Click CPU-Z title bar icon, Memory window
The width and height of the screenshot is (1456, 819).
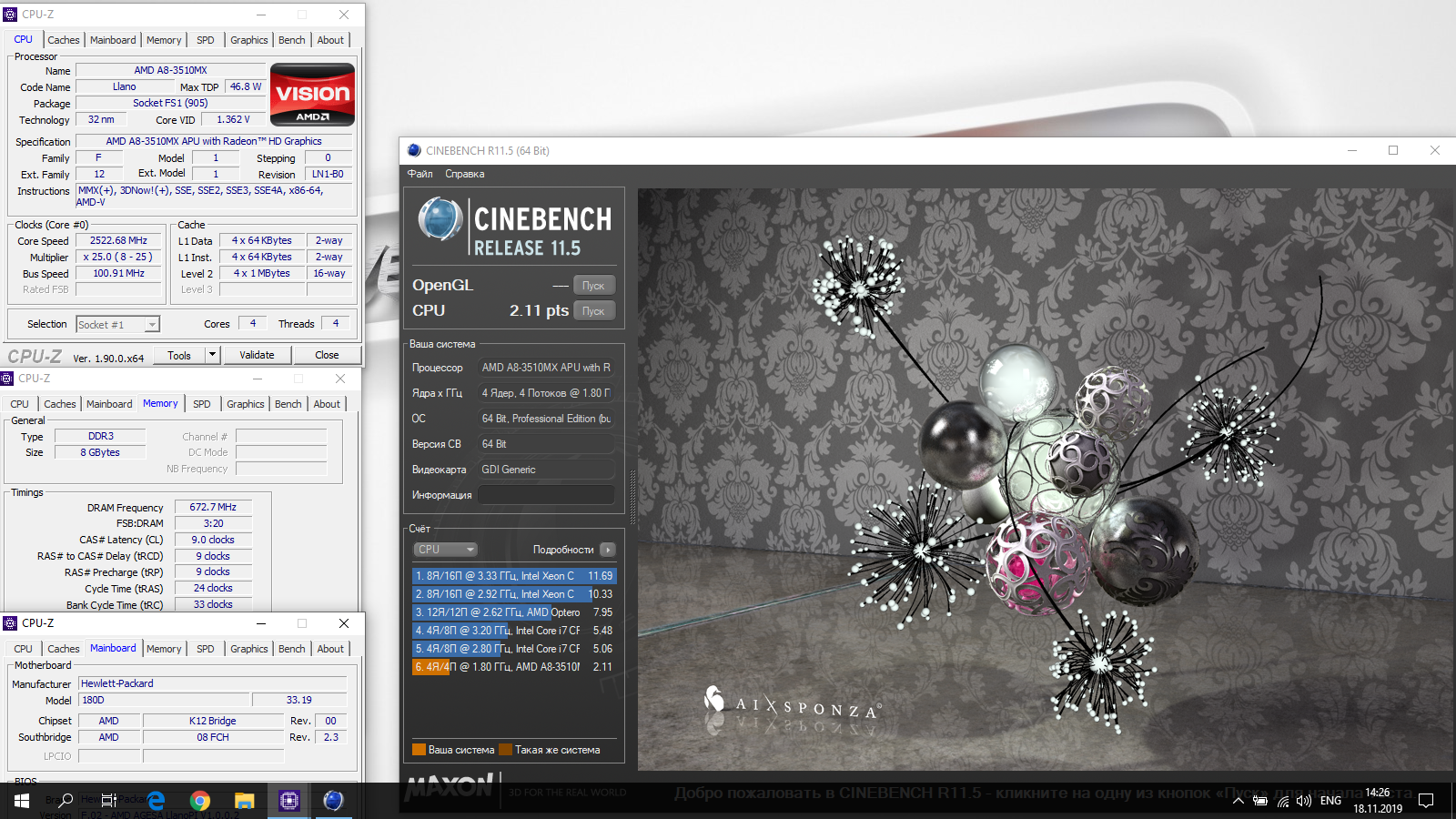[7, 379]
